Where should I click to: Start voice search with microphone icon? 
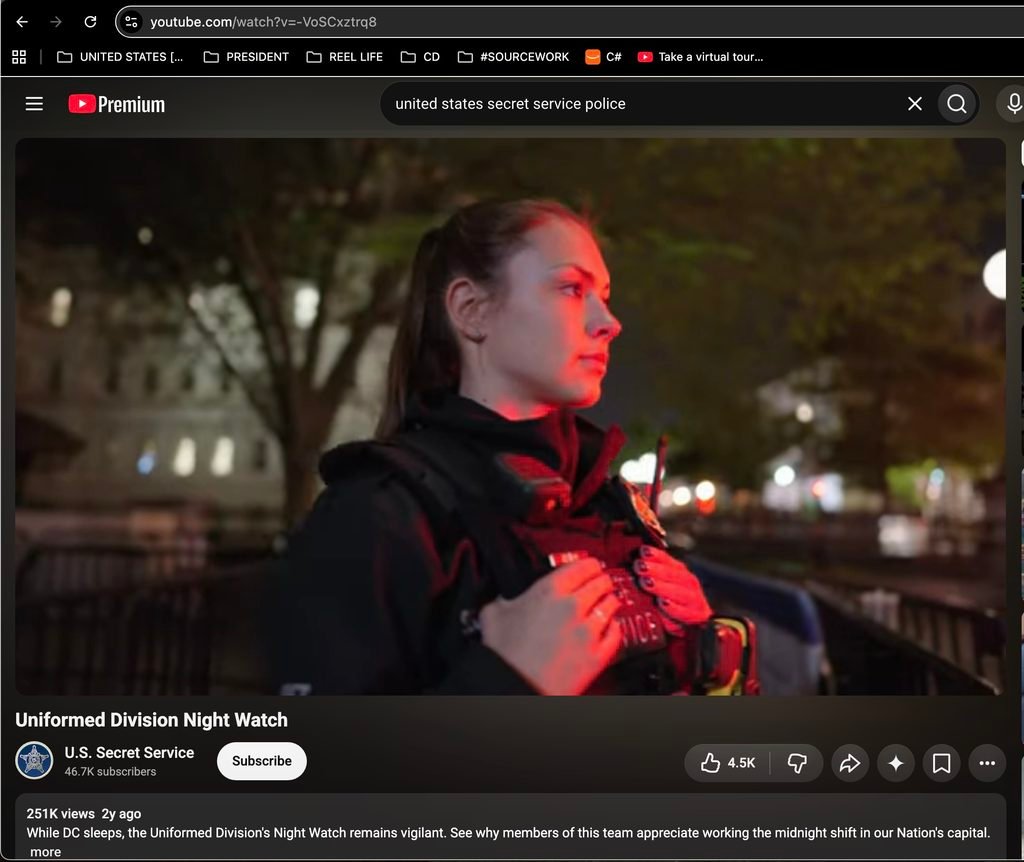1013,104
